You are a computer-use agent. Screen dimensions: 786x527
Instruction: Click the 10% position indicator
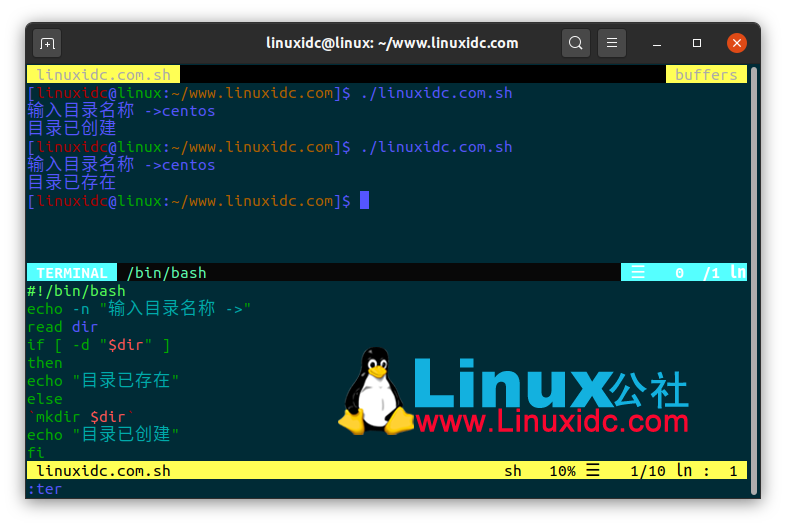[x=562, y=471]
